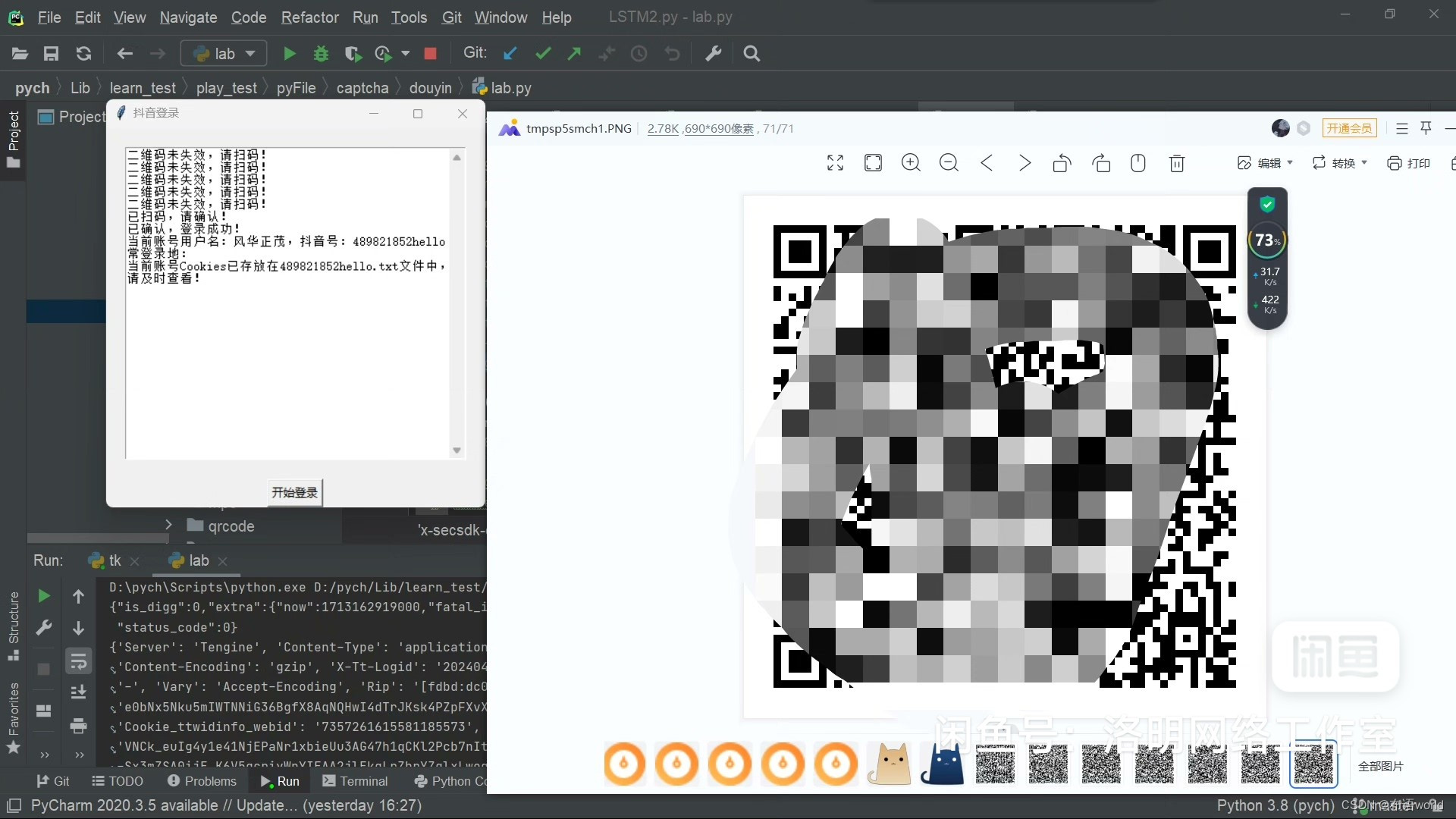This screenshot has width=1456, height=819.
Task: Click 全部图片 all images link
Action: click(x=1380, y=766)
